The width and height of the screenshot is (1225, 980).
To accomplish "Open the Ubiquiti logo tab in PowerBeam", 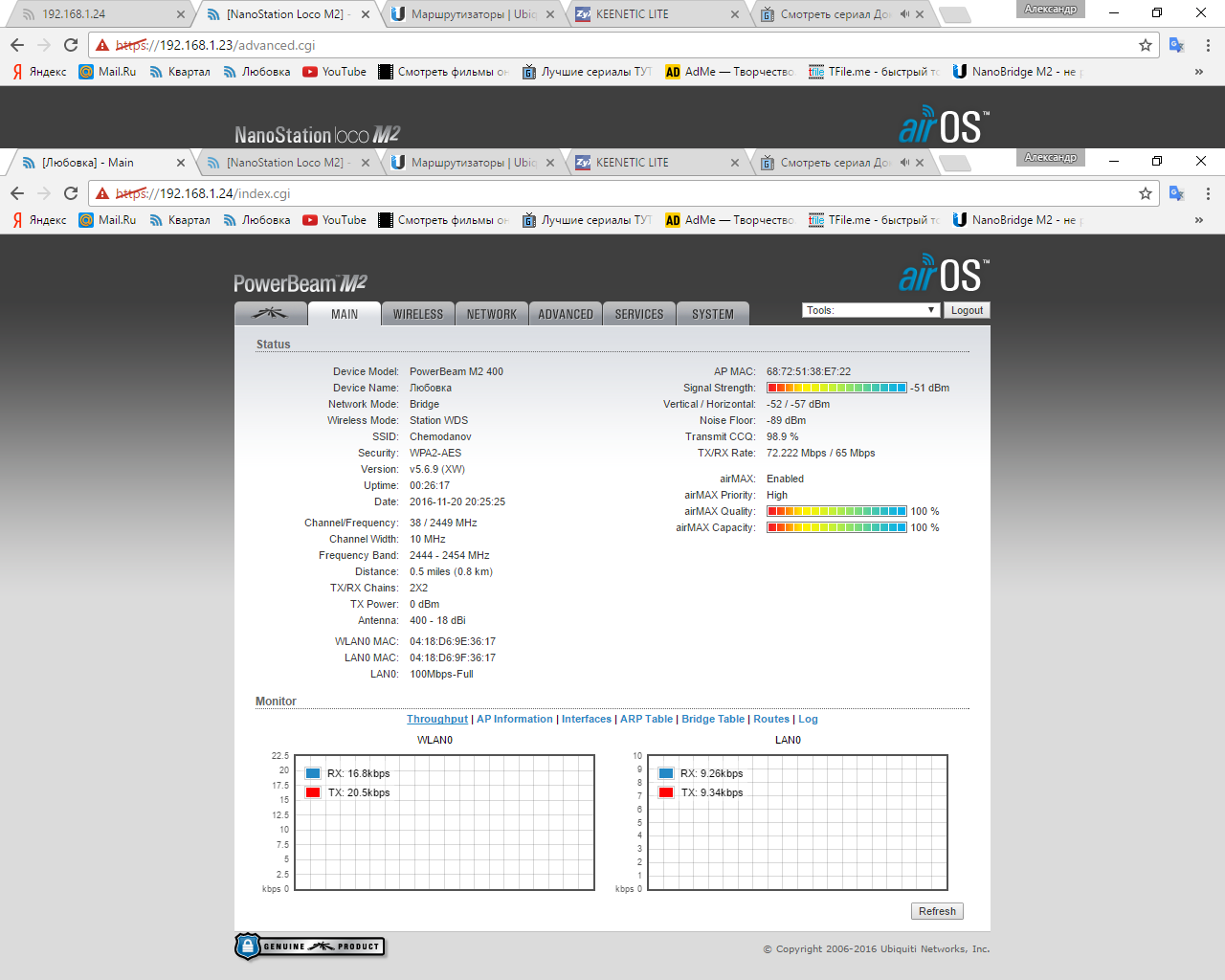I will coord(270,314).
